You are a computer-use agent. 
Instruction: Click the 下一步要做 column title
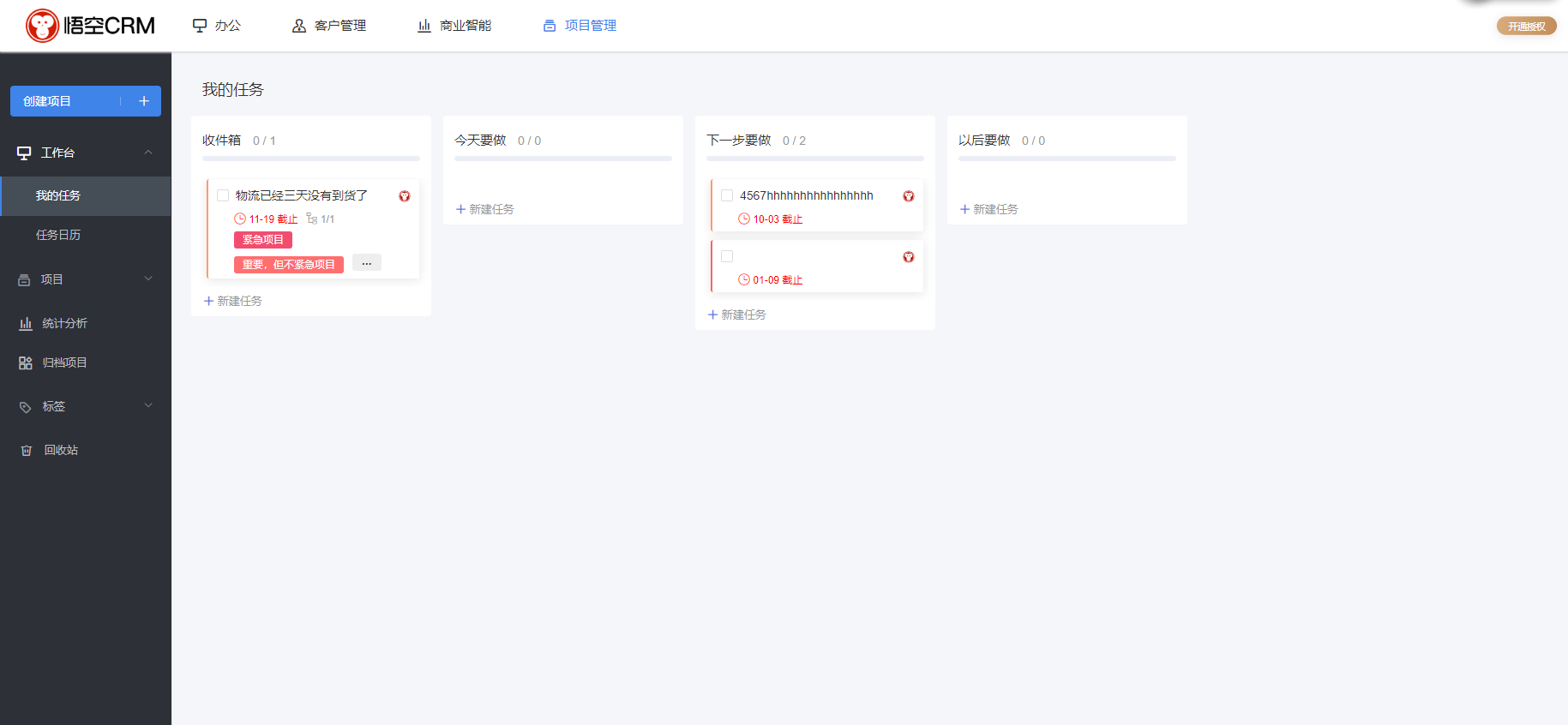[x=739, y=140]
